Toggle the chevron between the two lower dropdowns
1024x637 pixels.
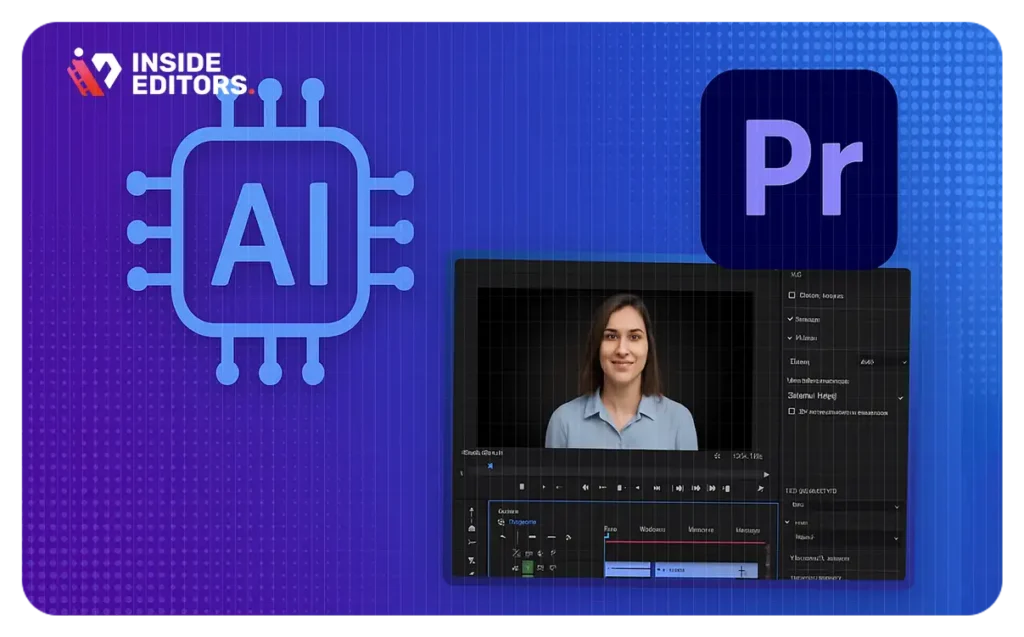pyautogui.click(x=787, y=522)
